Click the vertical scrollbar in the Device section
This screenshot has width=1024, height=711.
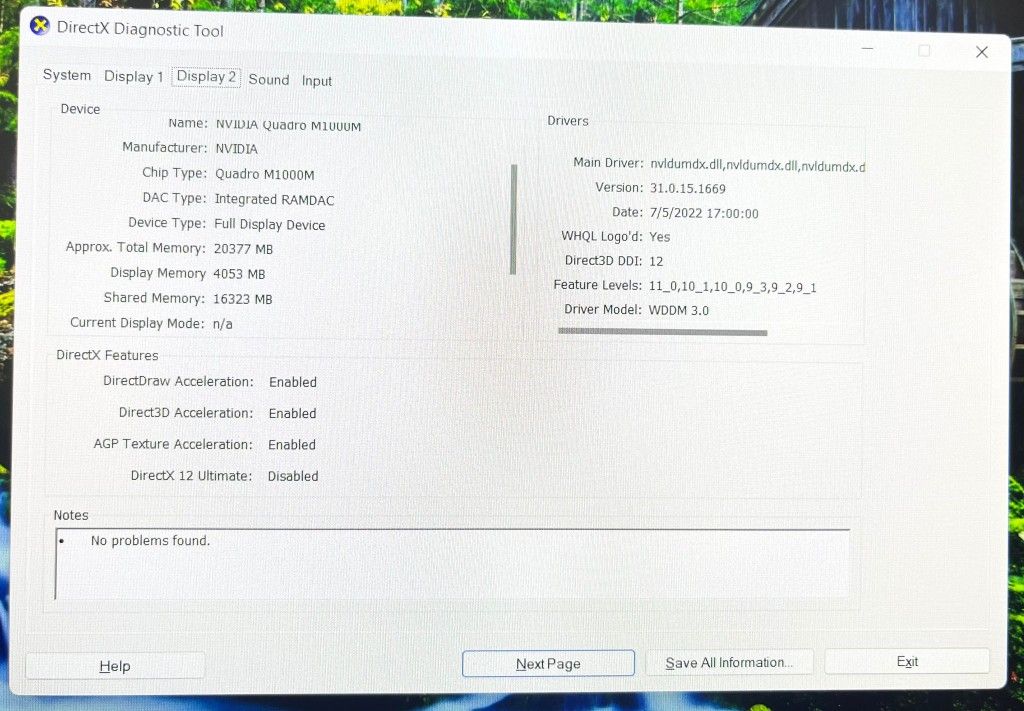[513, 220]
